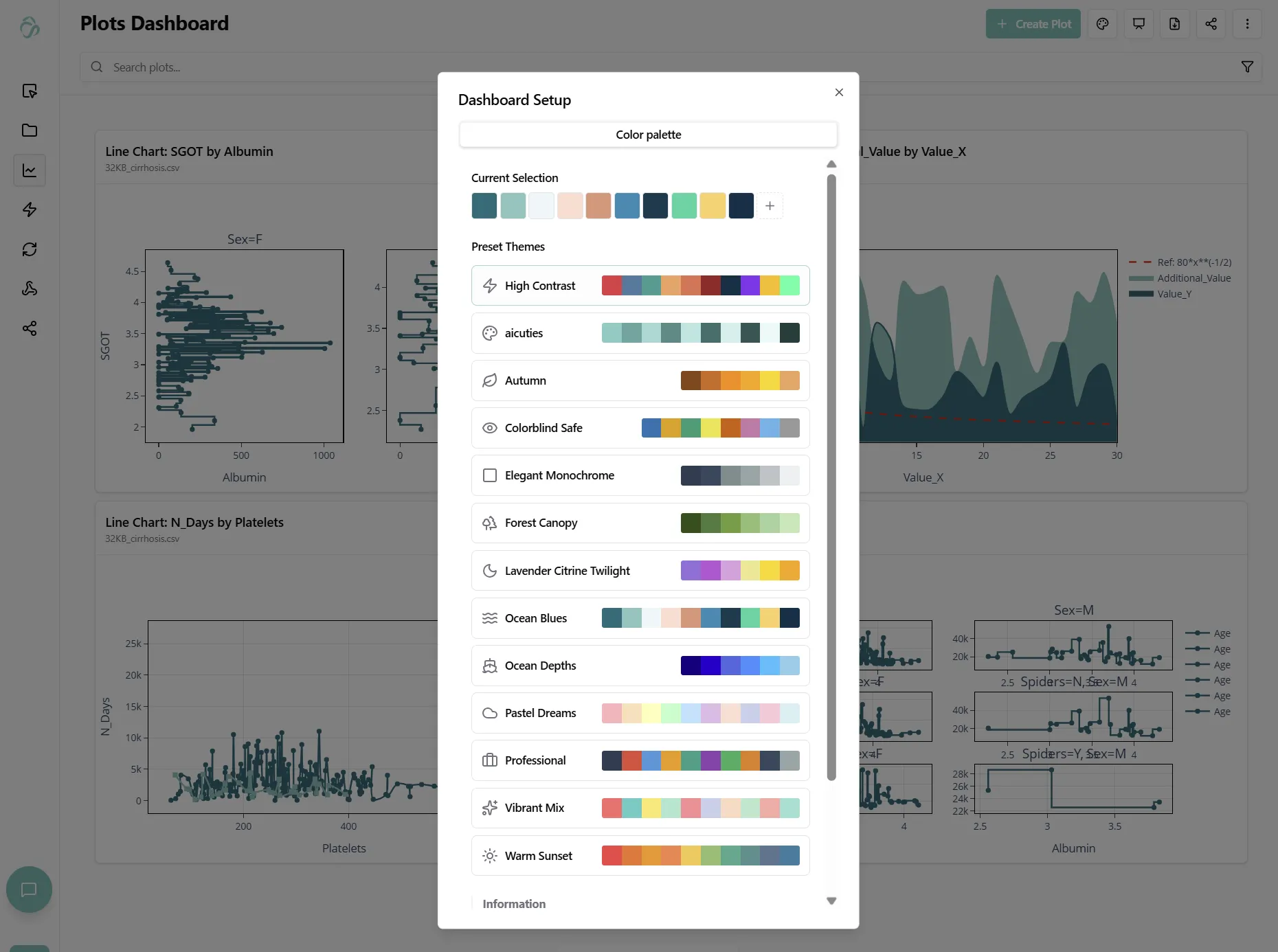Click the refresh icon in the left sidebar
Image resolution: width=1278 pixels, height=952 pixels.
tap(30, 249)
